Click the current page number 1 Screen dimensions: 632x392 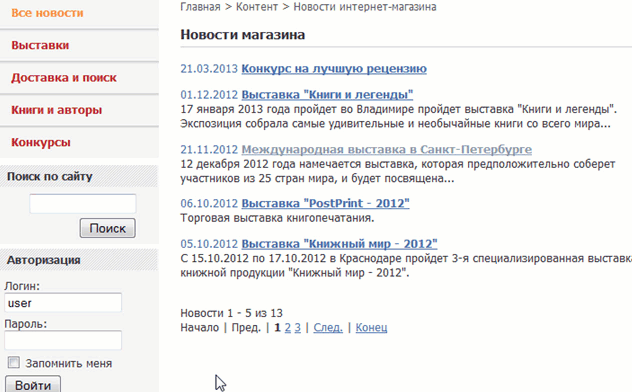pyautogui.click(x=277, y=328)
